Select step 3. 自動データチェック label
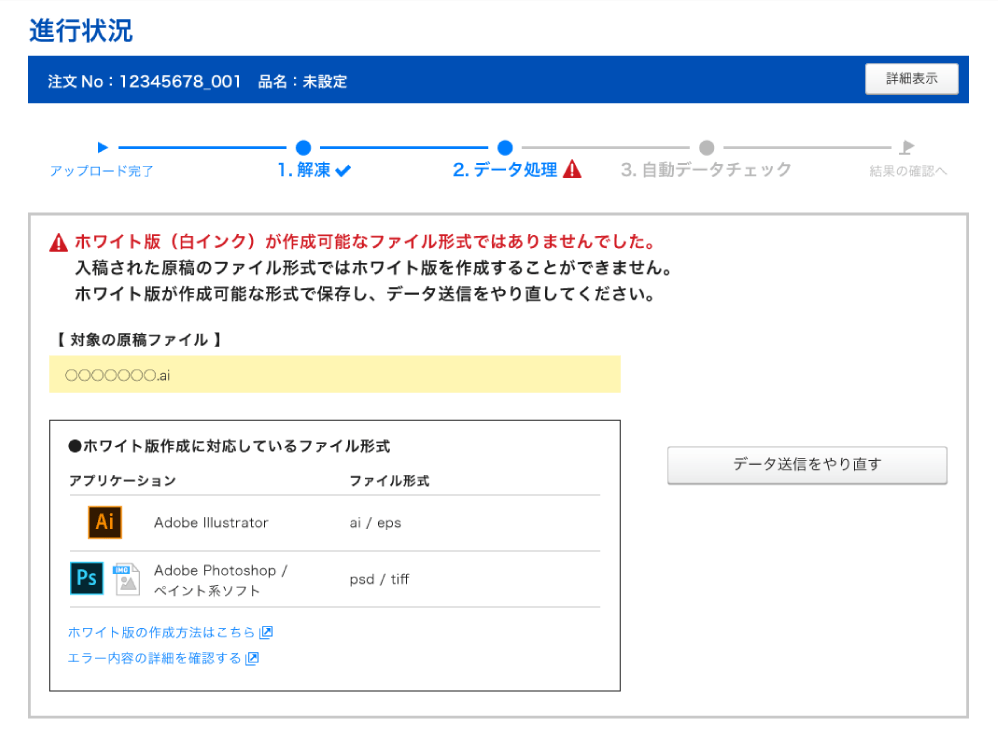 click(706, 170)
